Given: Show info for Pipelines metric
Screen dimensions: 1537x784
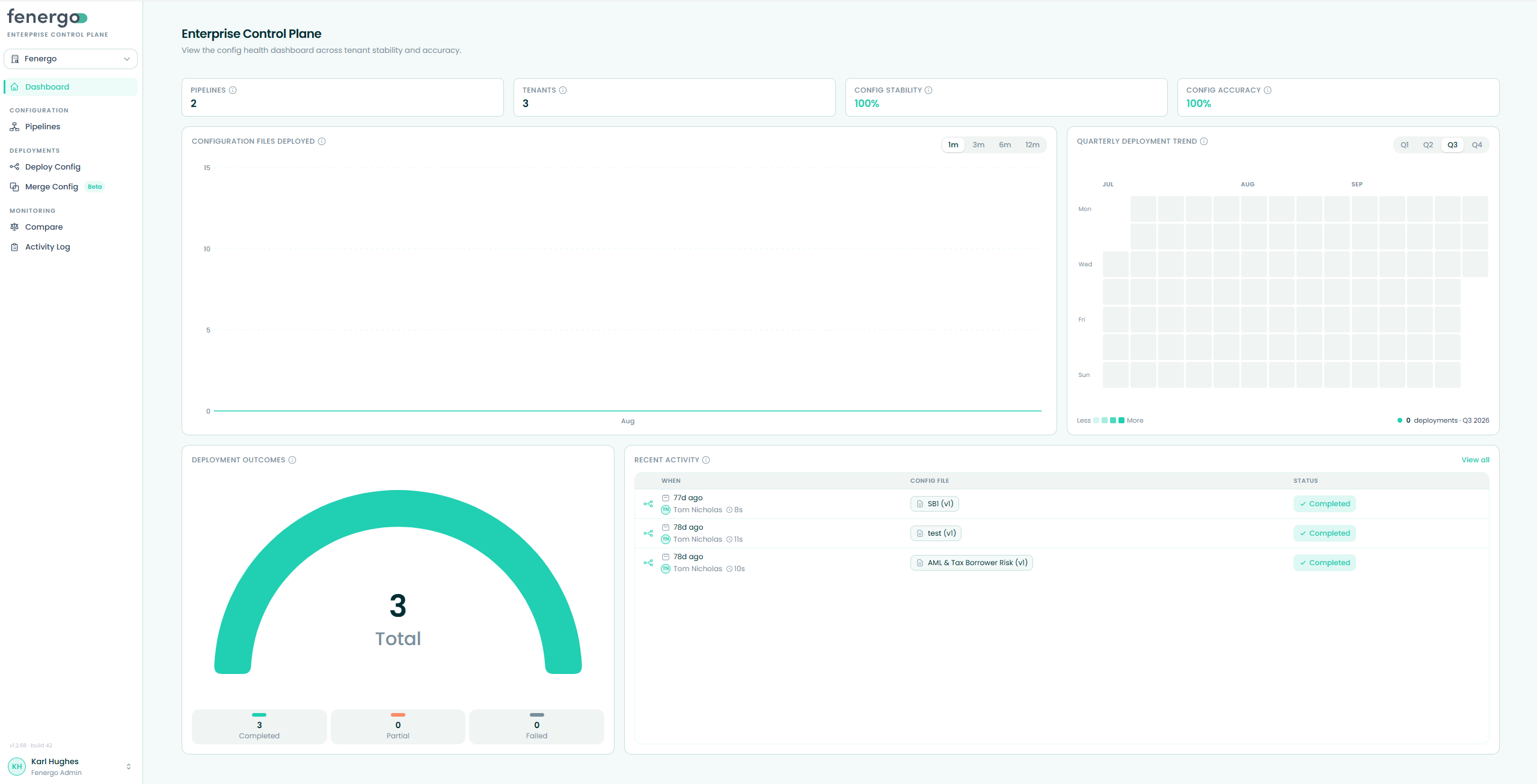Looking at the screenshot, I should [233, 90].
